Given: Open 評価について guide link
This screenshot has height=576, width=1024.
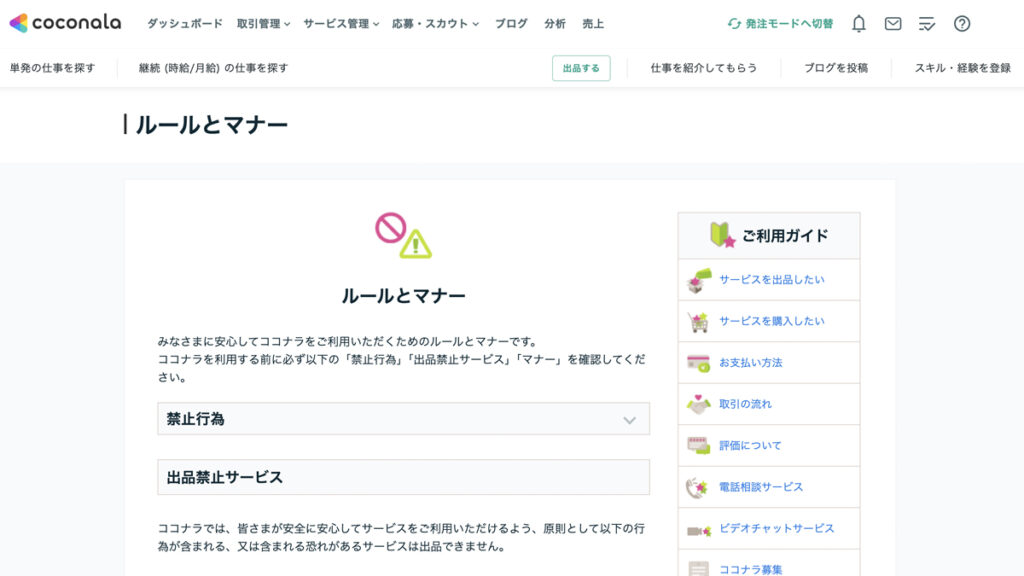Looking at the screenshot, I should [x=750, y=445].
